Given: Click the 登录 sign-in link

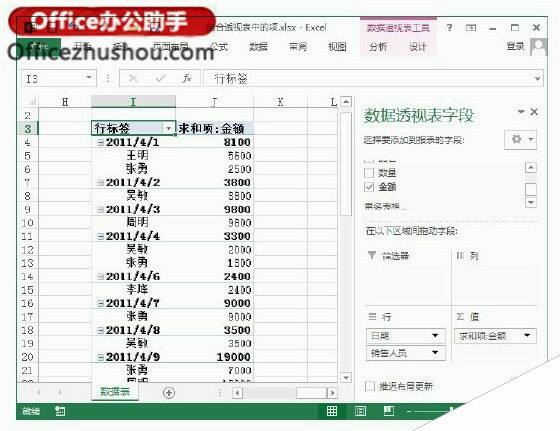Looking at the screenshot, I should 515,46.
